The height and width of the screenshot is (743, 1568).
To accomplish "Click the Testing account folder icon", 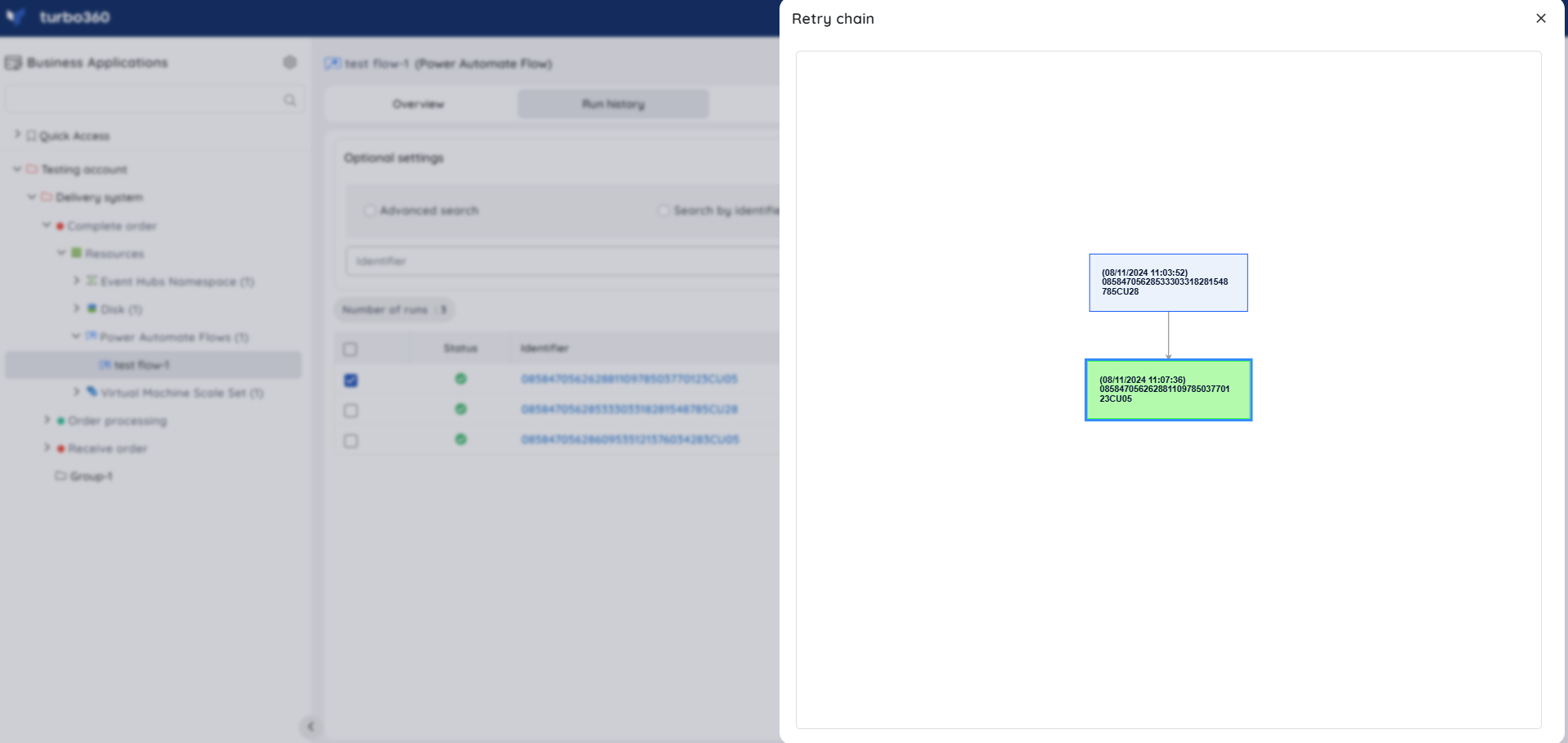I will pyautogui.click(x=32, y=169).
